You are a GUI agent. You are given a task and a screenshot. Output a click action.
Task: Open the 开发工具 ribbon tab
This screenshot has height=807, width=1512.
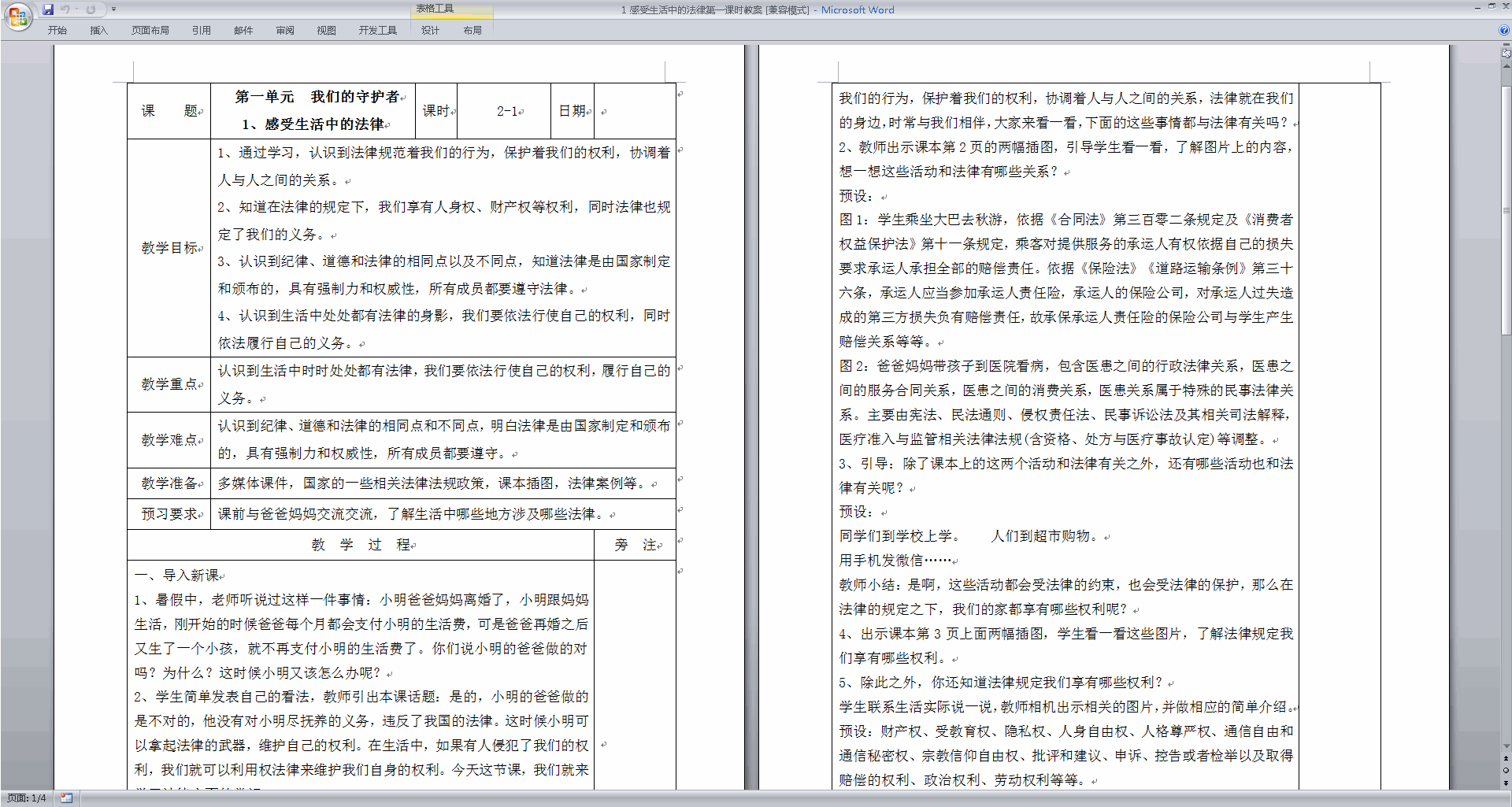378,31
